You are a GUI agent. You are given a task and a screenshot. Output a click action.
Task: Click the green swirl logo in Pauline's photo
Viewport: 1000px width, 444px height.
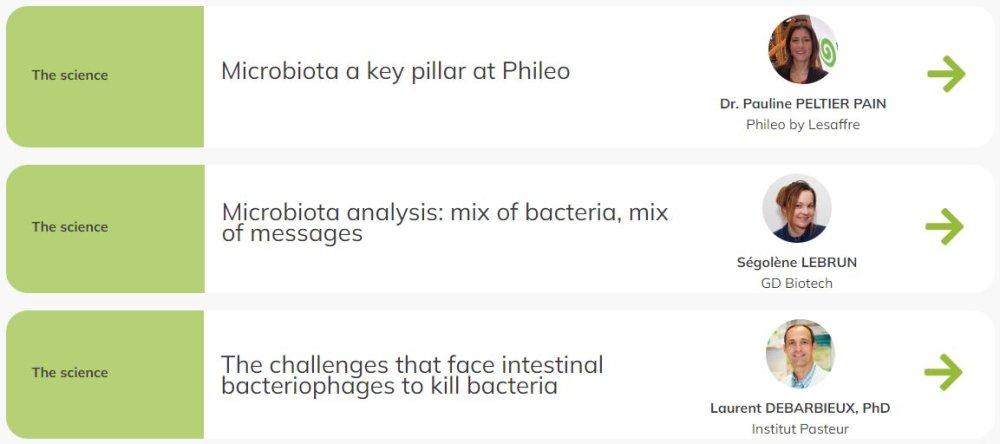click(828, 49)
